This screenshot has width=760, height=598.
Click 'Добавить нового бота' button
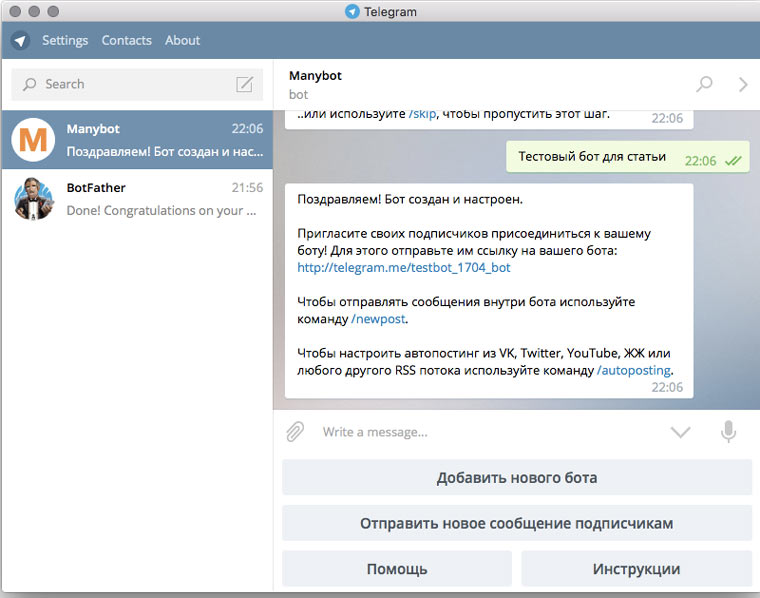tap(517, 477)
